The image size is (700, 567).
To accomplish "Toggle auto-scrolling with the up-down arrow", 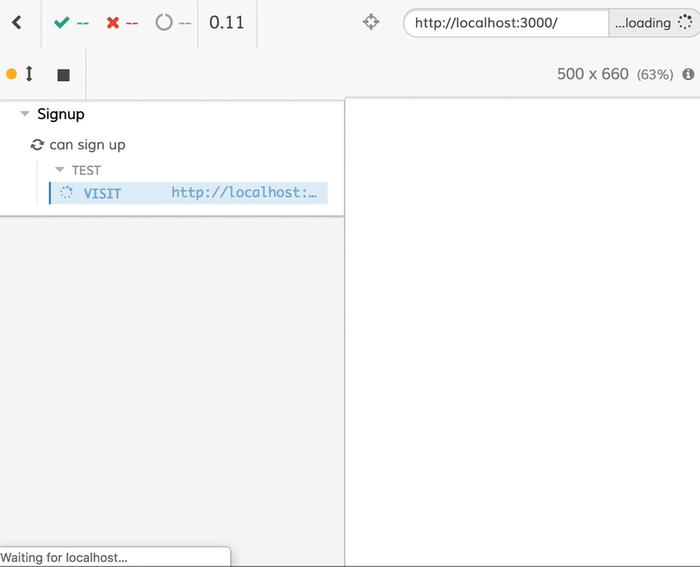I will [29, 74].
